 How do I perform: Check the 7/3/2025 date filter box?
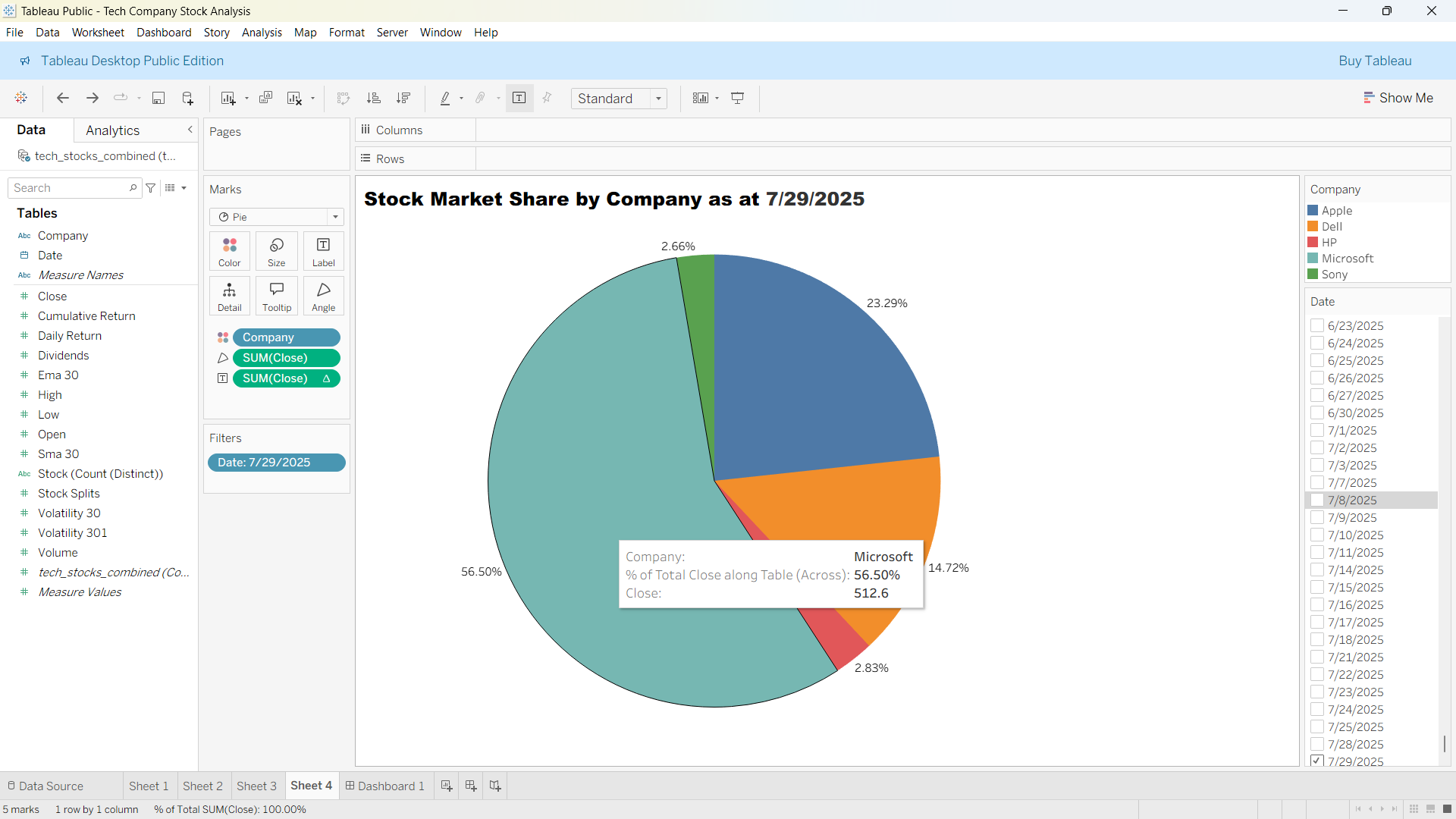[1317, 465]
